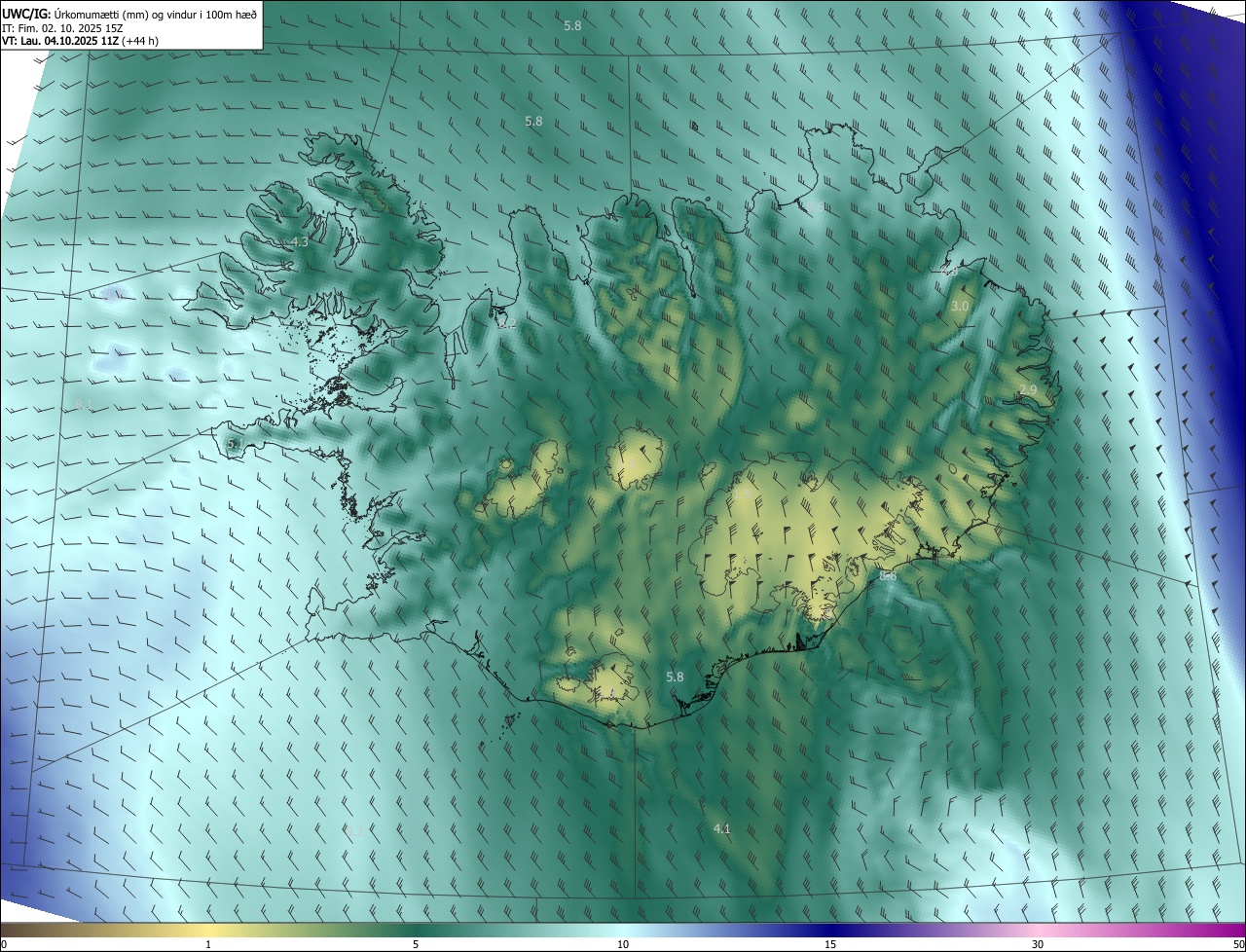The image size is (1246, 952).
Task: Click the map title "Úrkomumætti (mm) og vindur í 100m hæð"
Action: (156, 13)
